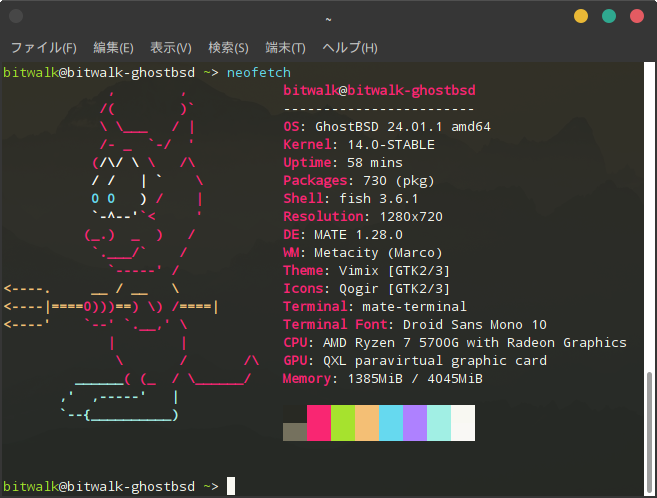Viewport: 657px width, 498px height.
Task: Click the yellow minimize window button
Action: click(x=581, y=16)
